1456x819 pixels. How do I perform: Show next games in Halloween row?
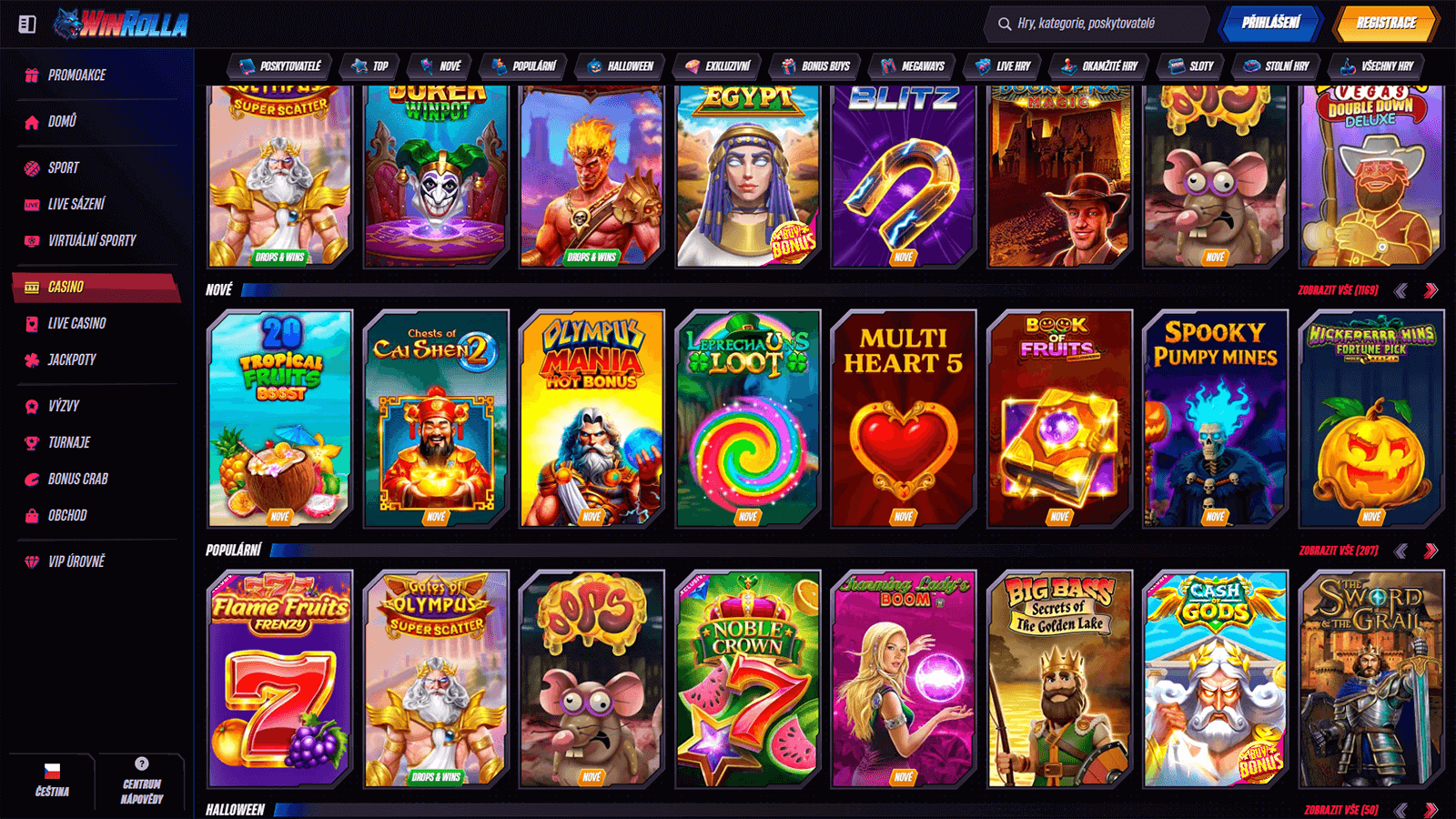[1431, 809]
